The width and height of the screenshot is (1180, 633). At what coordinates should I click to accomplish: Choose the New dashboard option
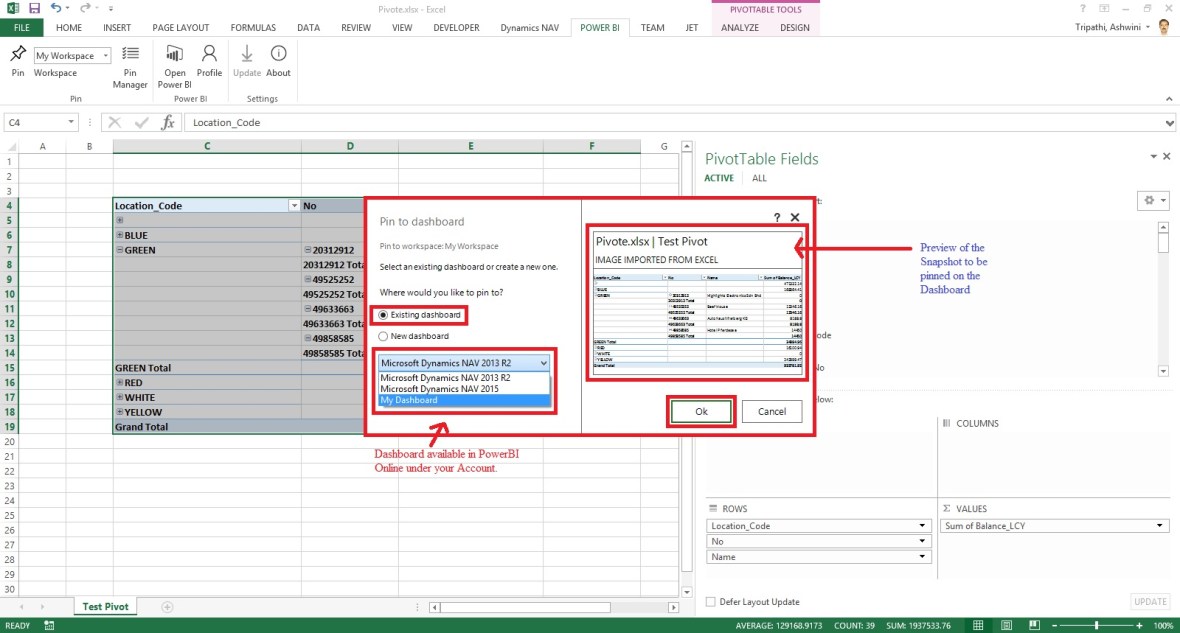pyautogui.click(x=383, y=335)
